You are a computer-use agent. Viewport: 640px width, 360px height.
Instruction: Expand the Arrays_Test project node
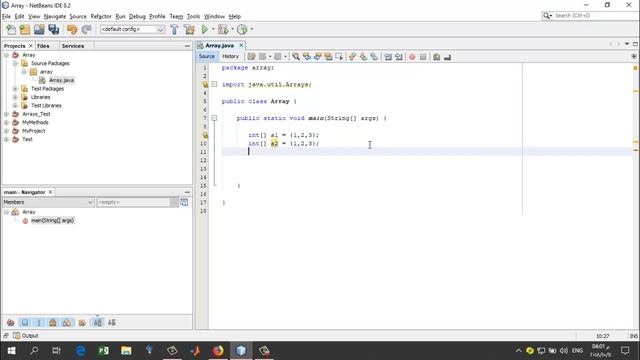[x=7, y=114]
